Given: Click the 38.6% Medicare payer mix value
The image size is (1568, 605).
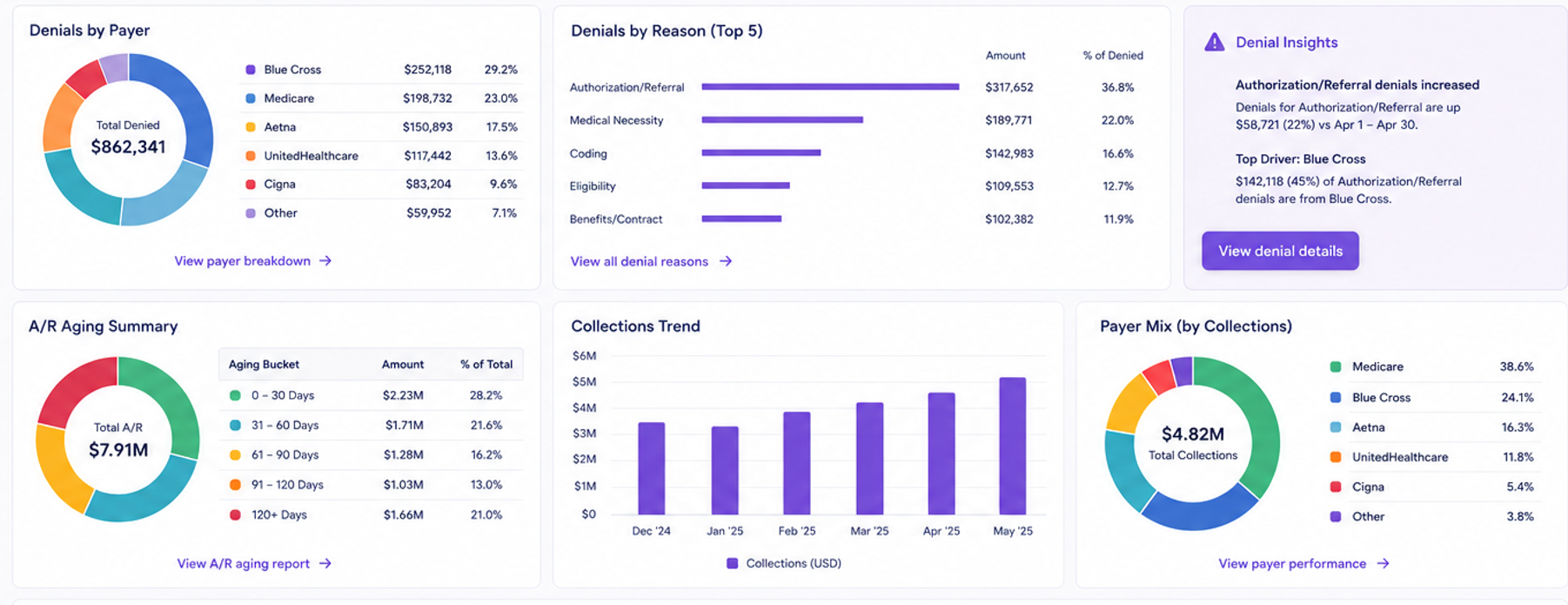Looking at the screenshot, I should 1517,366.
